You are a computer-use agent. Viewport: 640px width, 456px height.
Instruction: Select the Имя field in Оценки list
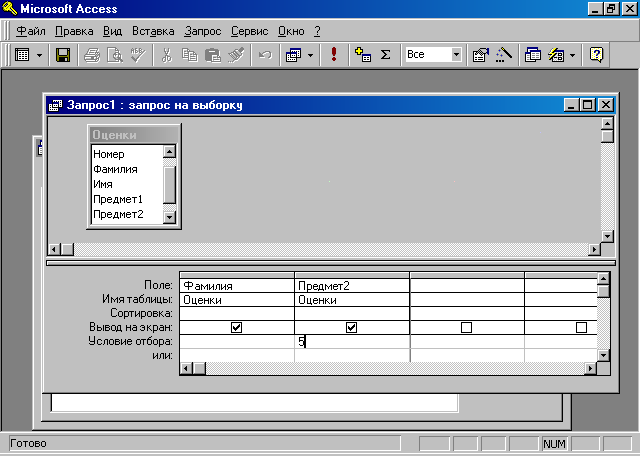103,184
